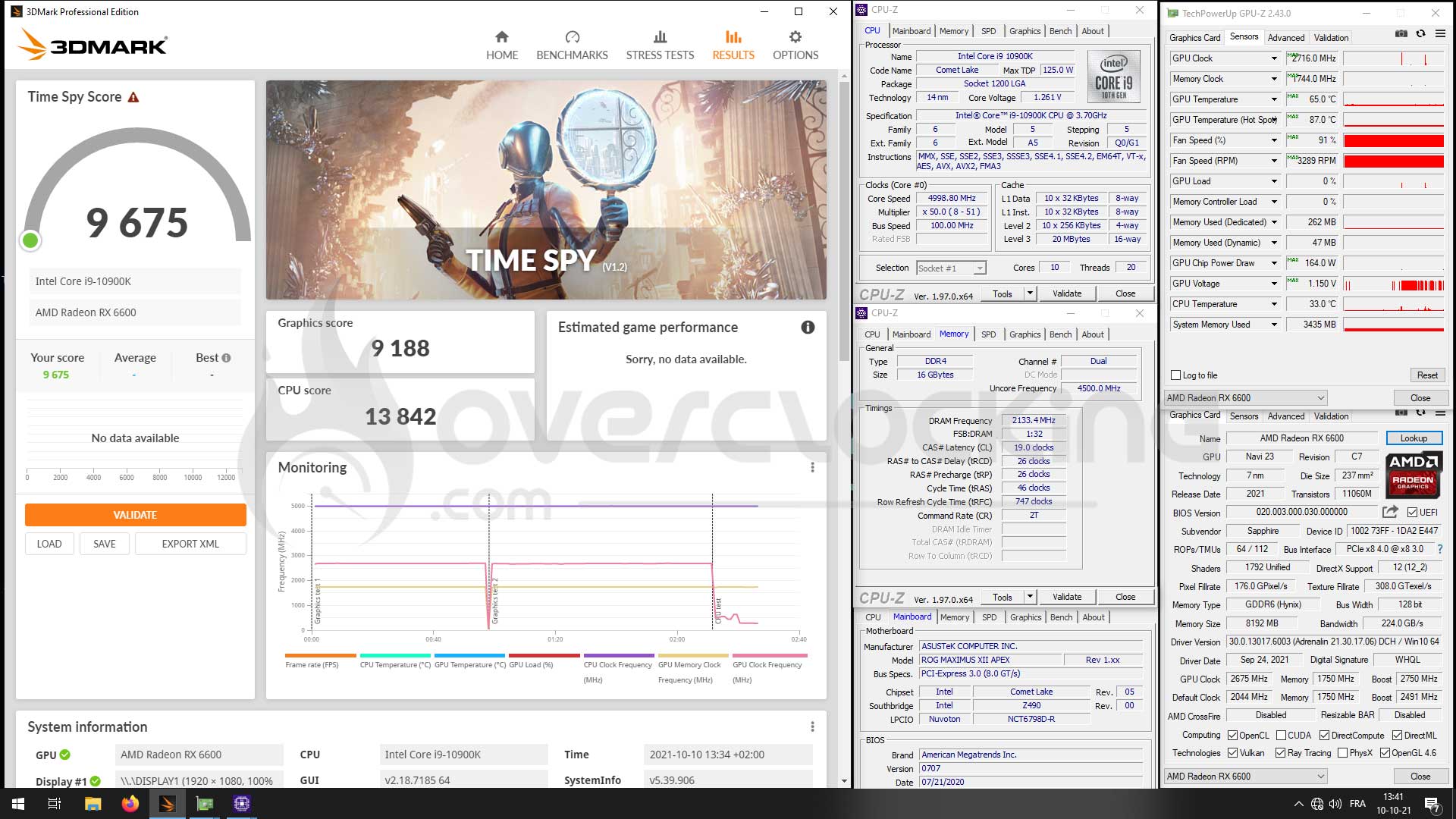Toggle the Ray Tracing checkbox

pos(1280,753)
